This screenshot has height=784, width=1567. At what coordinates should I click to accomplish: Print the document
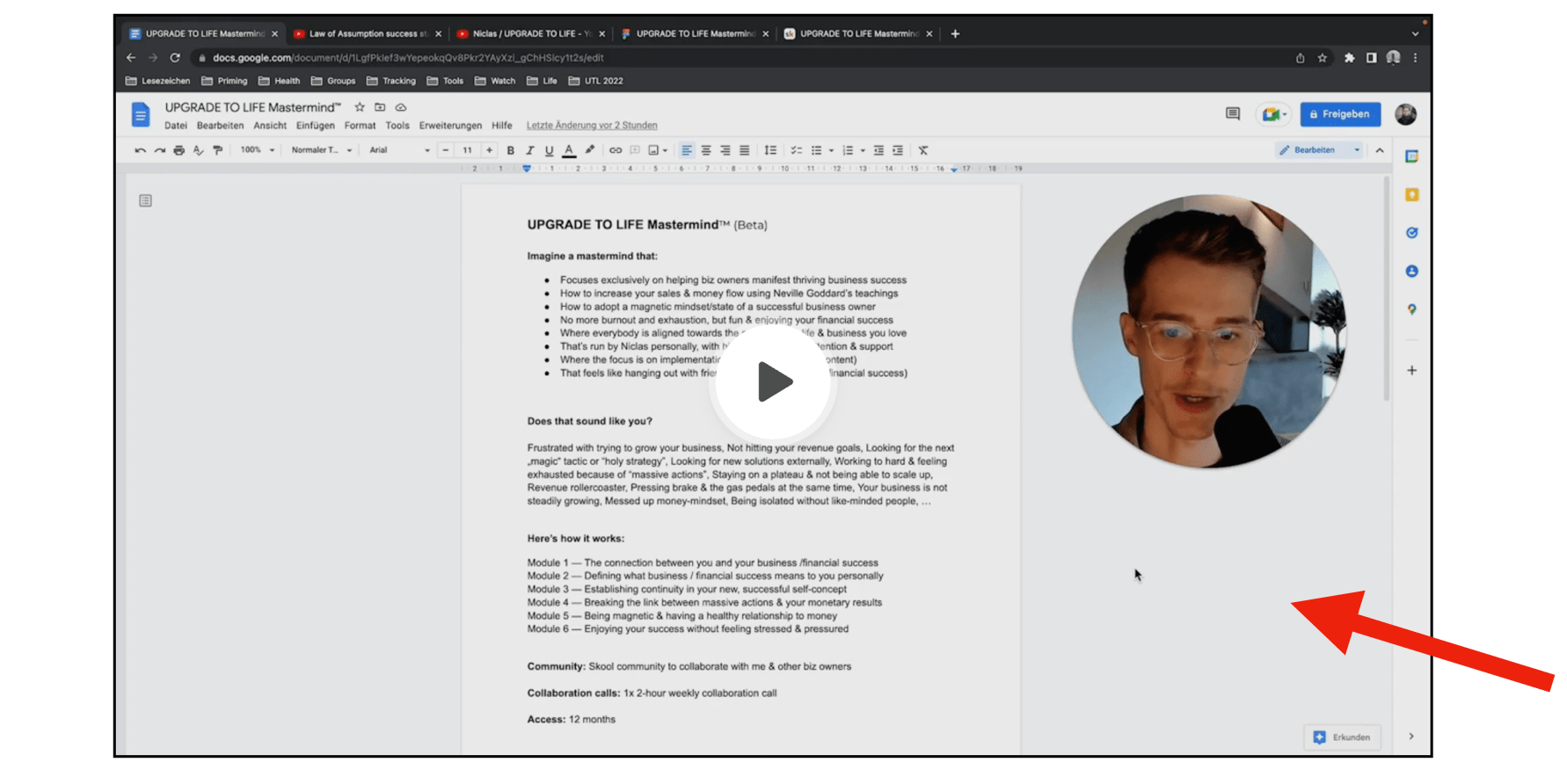tap(179, 150)
